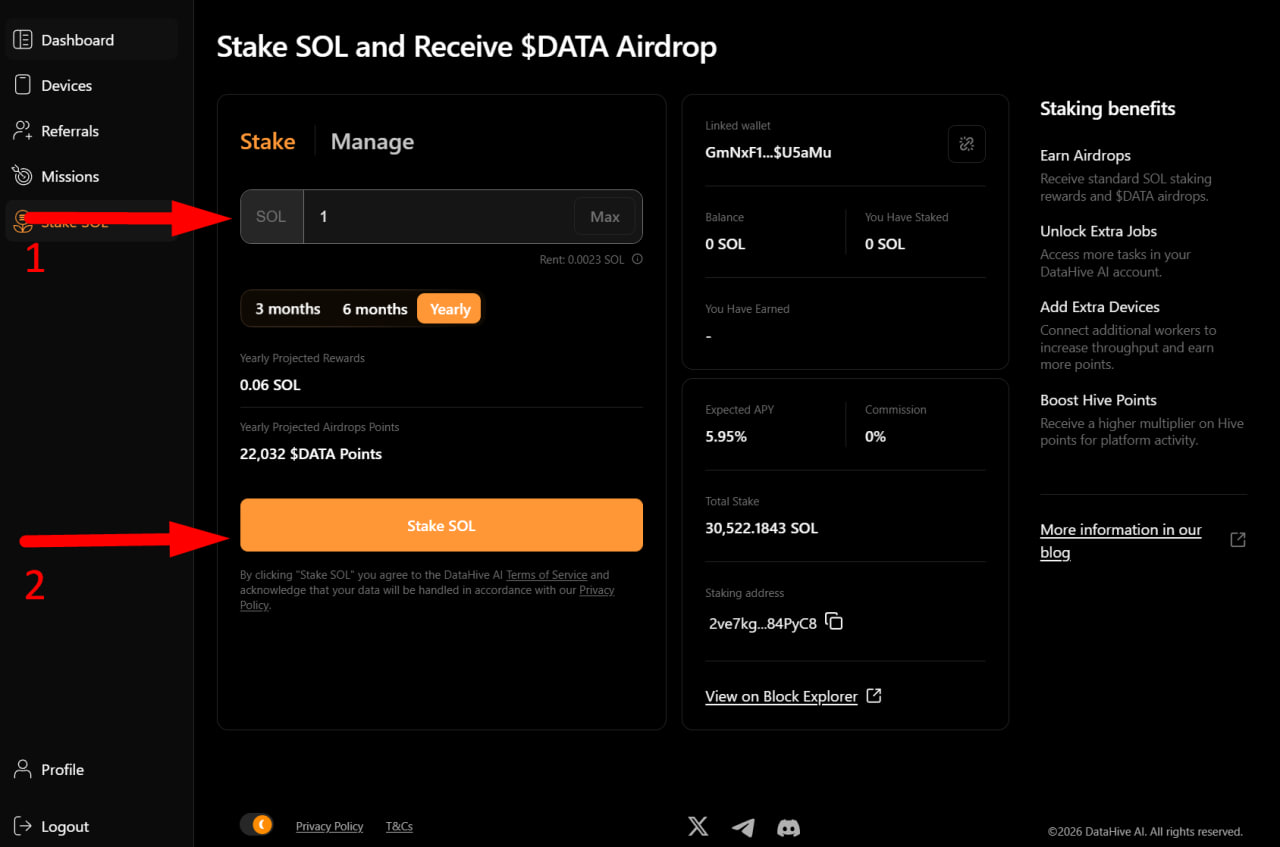
Task: Open the Discord social icon
Action: point(789,827)
